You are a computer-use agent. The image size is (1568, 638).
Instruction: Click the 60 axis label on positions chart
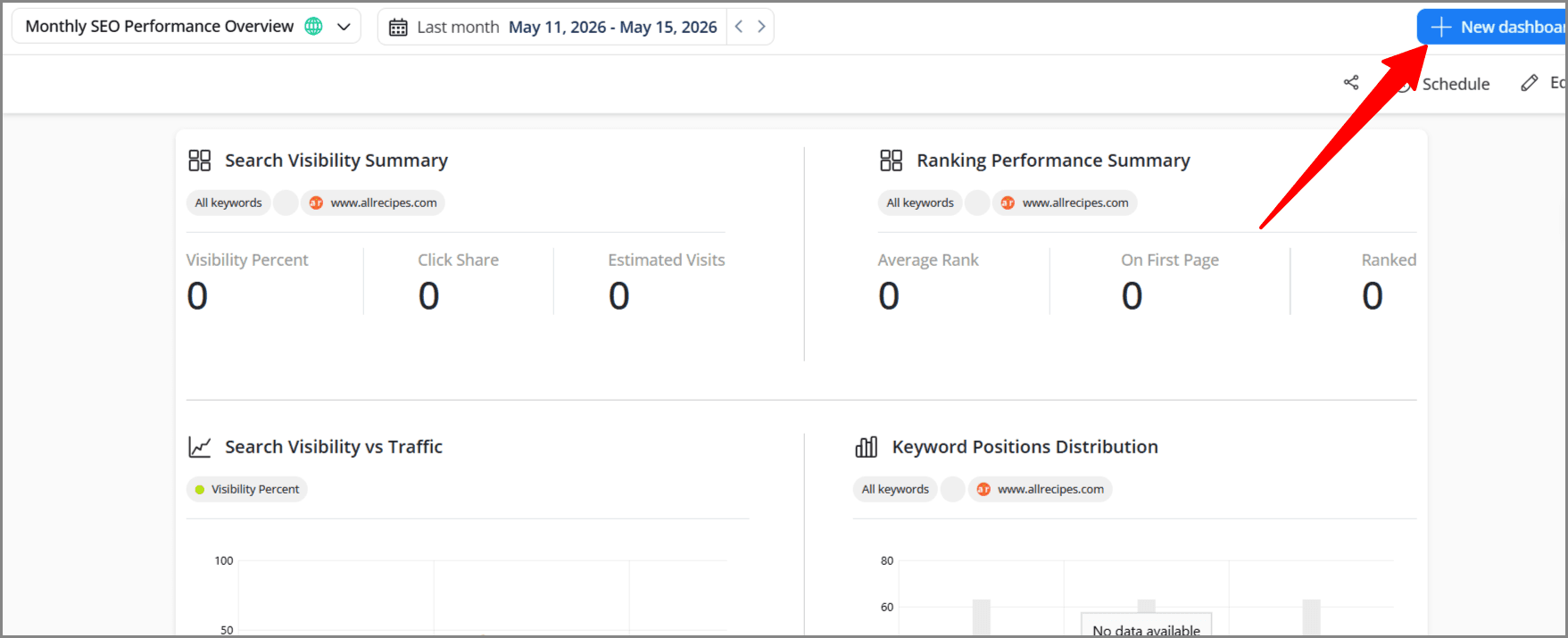tap(887, 607)
